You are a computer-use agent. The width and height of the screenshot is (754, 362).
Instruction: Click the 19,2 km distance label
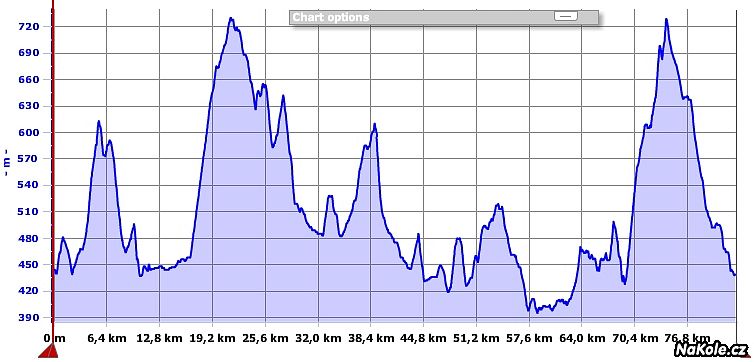(x=213, y=338)
